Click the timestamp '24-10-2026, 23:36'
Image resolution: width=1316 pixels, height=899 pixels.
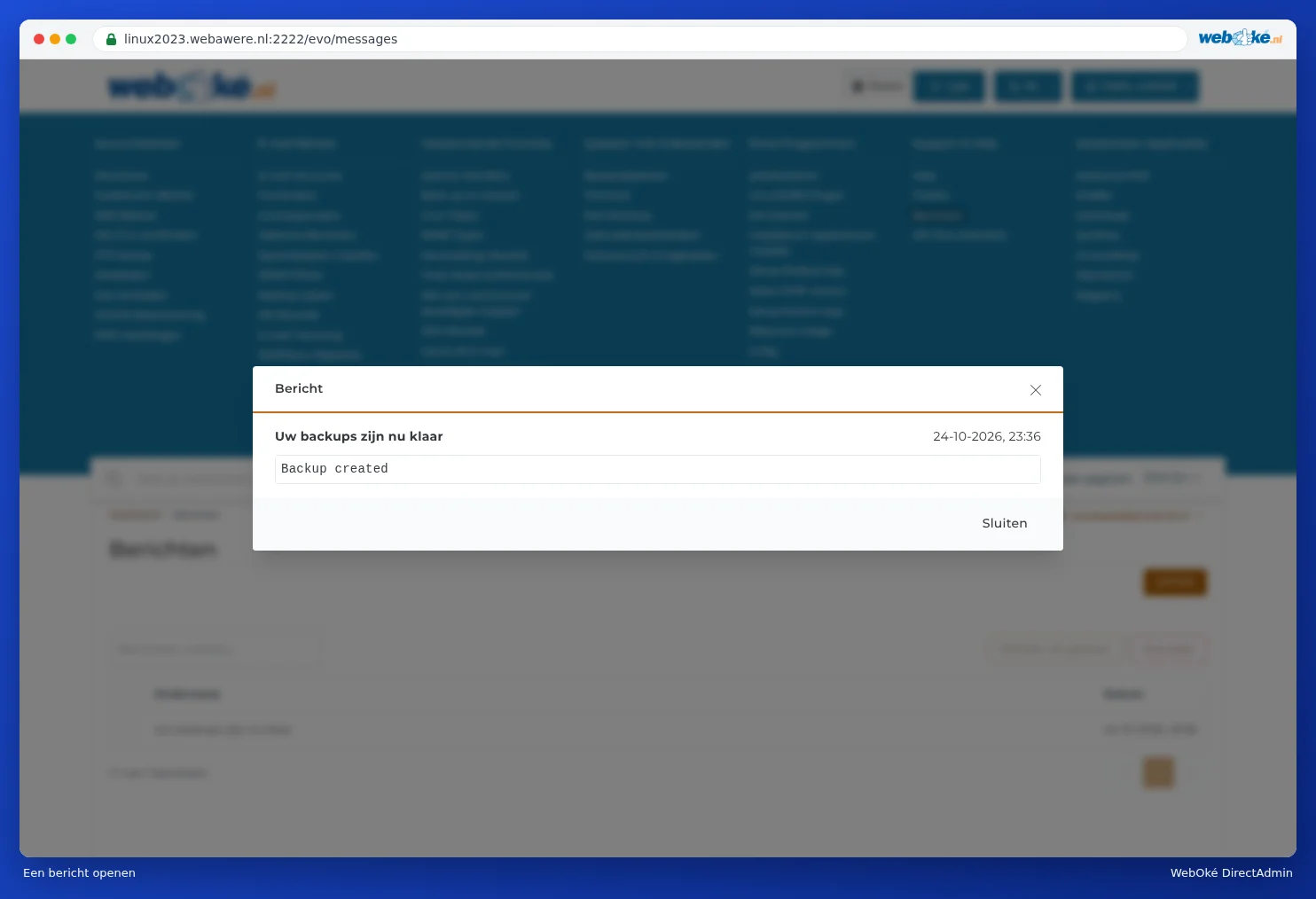point(986,436)
